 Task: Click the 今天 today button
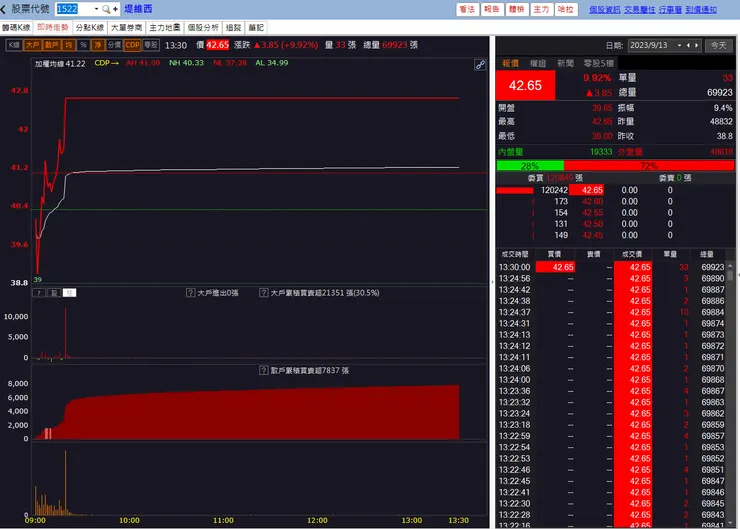click(718, 46)
